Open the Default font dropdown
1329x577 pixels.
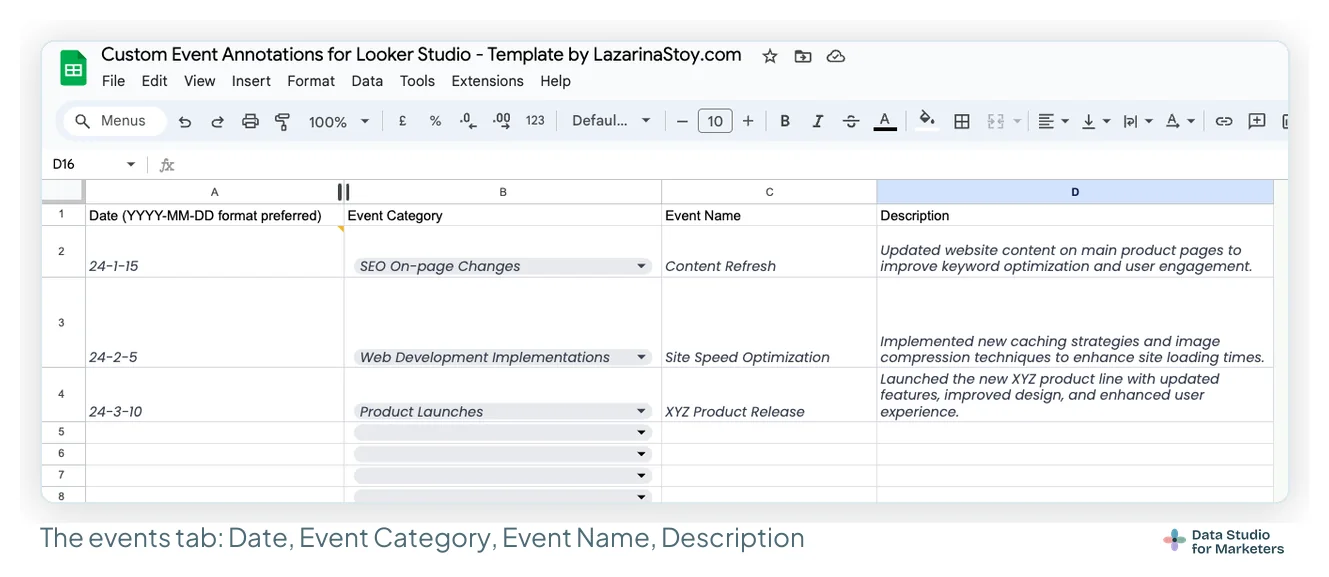coord(611,121)
